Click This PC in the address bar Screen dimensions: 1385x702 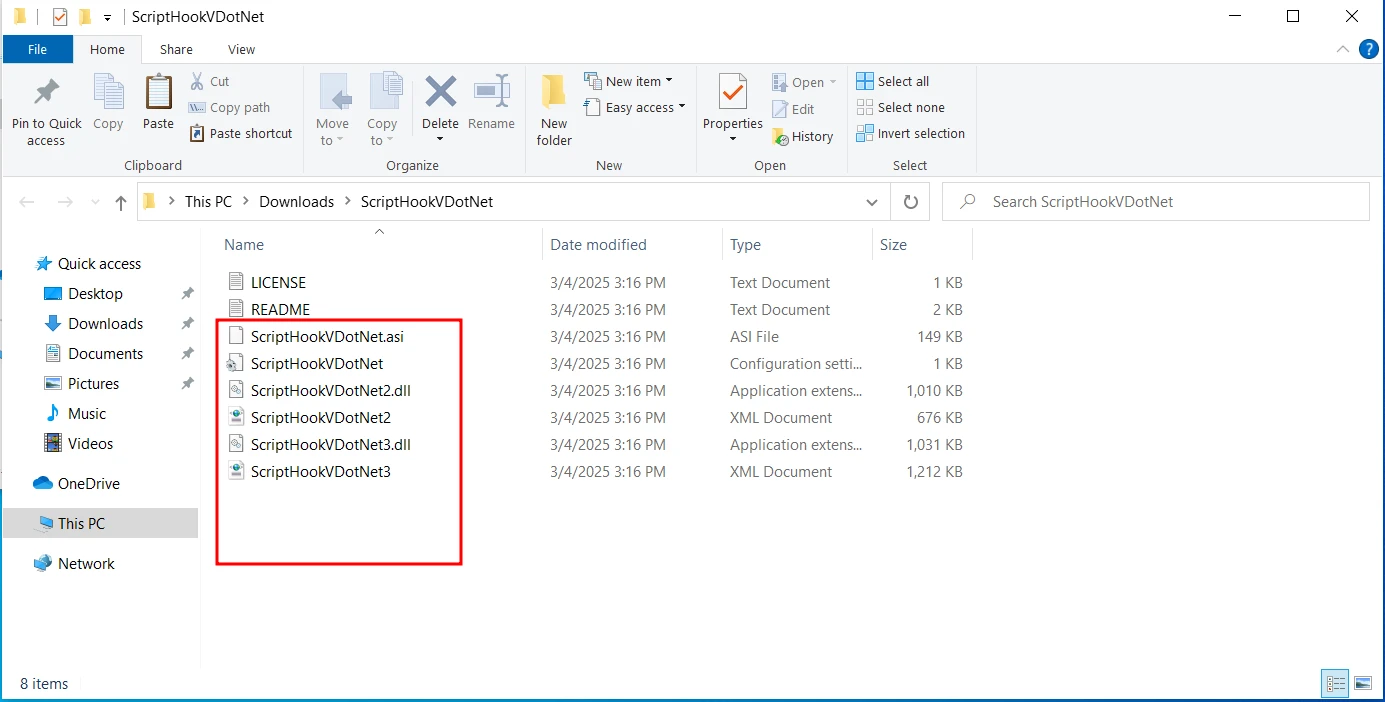[208, 201]
